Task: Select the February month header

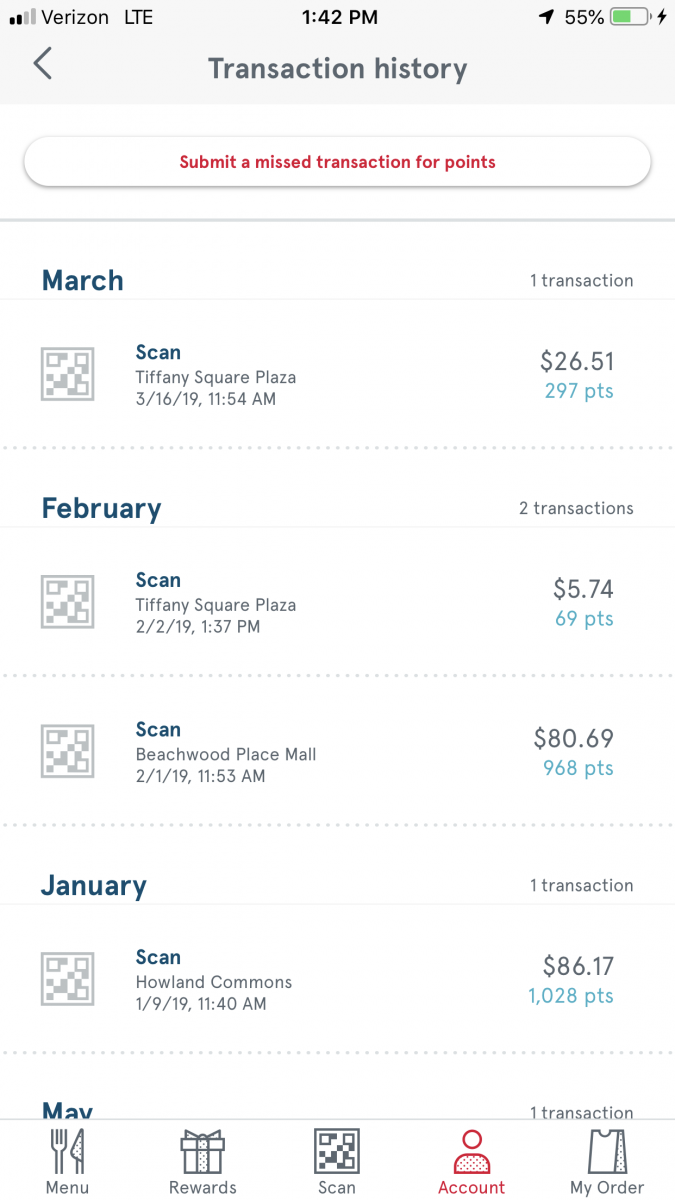Action: (101, 508)
